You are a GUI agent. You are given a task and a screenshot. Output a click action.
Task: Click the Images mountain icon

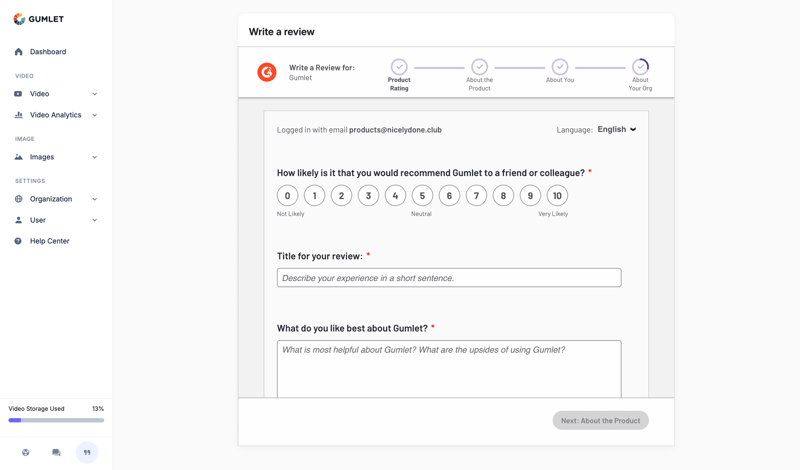coord(19,157)
